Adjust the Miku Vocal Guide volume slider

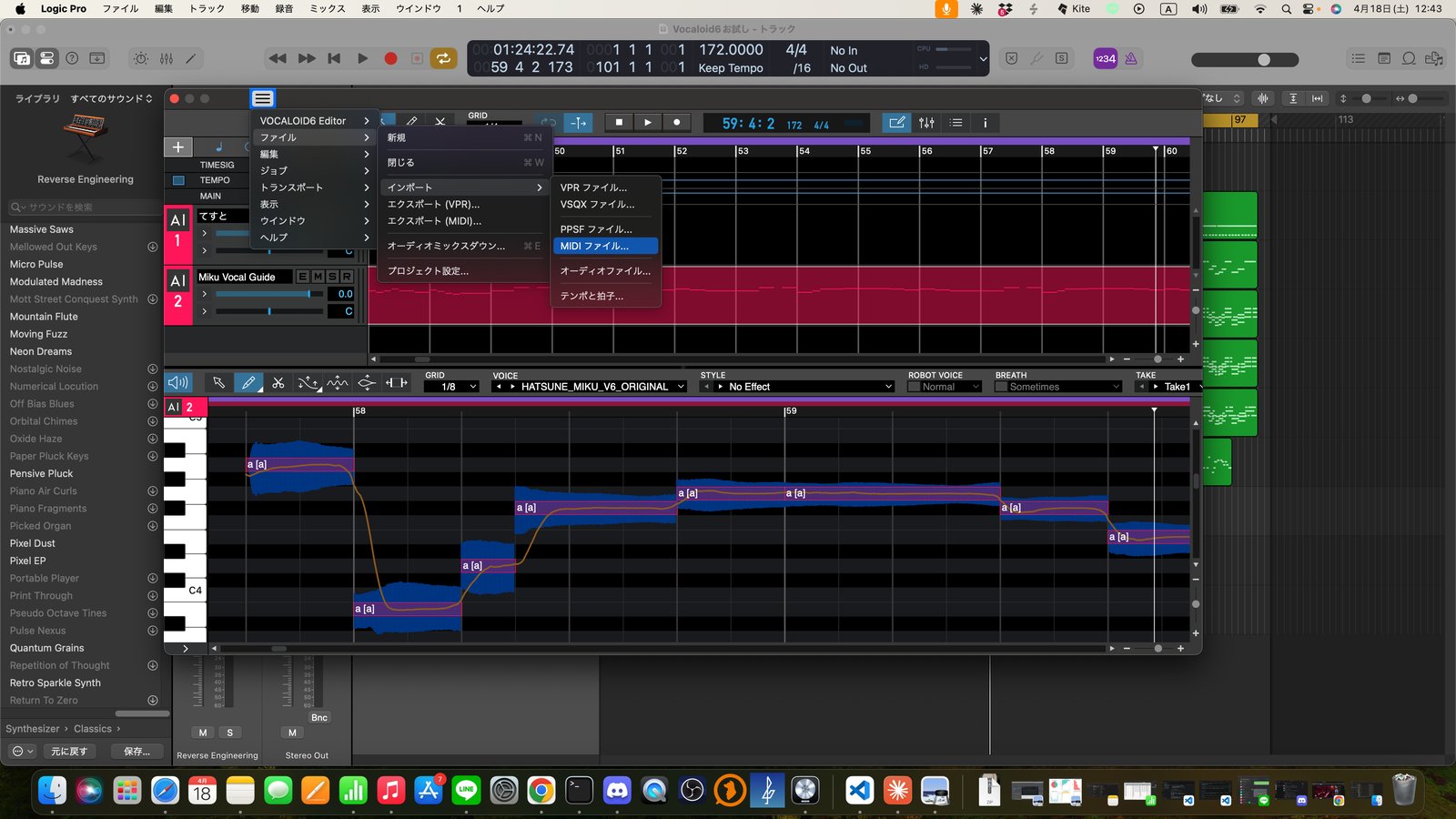point(309,294)
